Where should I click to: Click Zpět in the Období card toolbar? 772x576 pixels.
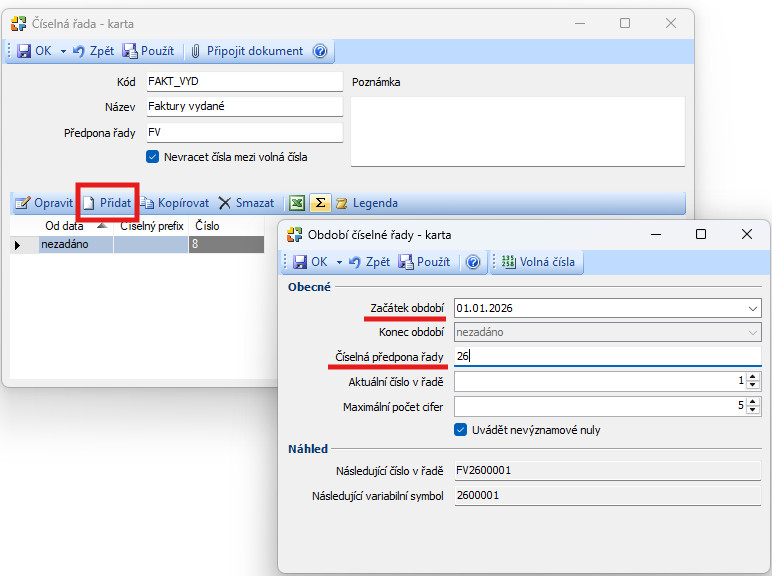point(370,262)
